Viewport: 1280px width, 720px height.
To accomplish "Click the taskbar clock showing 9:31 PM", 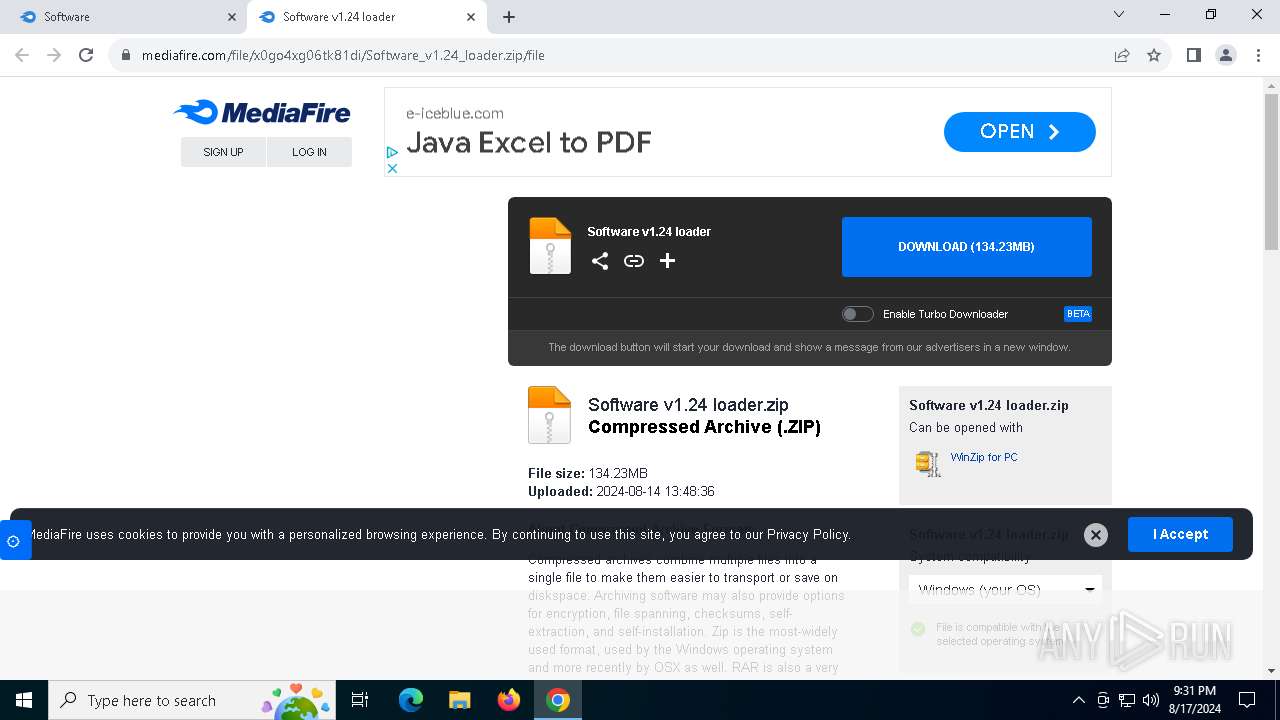I will [x=1194, y=700].
